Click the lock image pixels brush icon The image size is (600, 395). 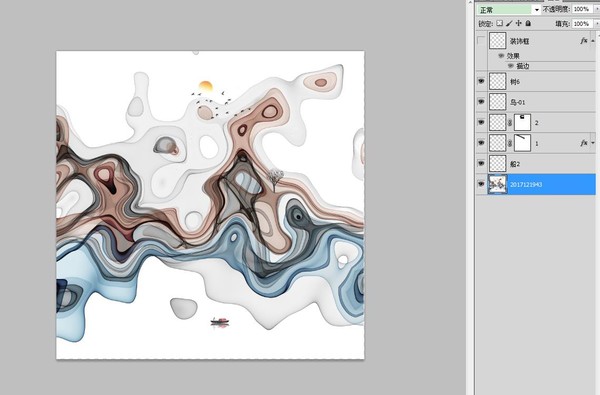(x=509, y=23)
